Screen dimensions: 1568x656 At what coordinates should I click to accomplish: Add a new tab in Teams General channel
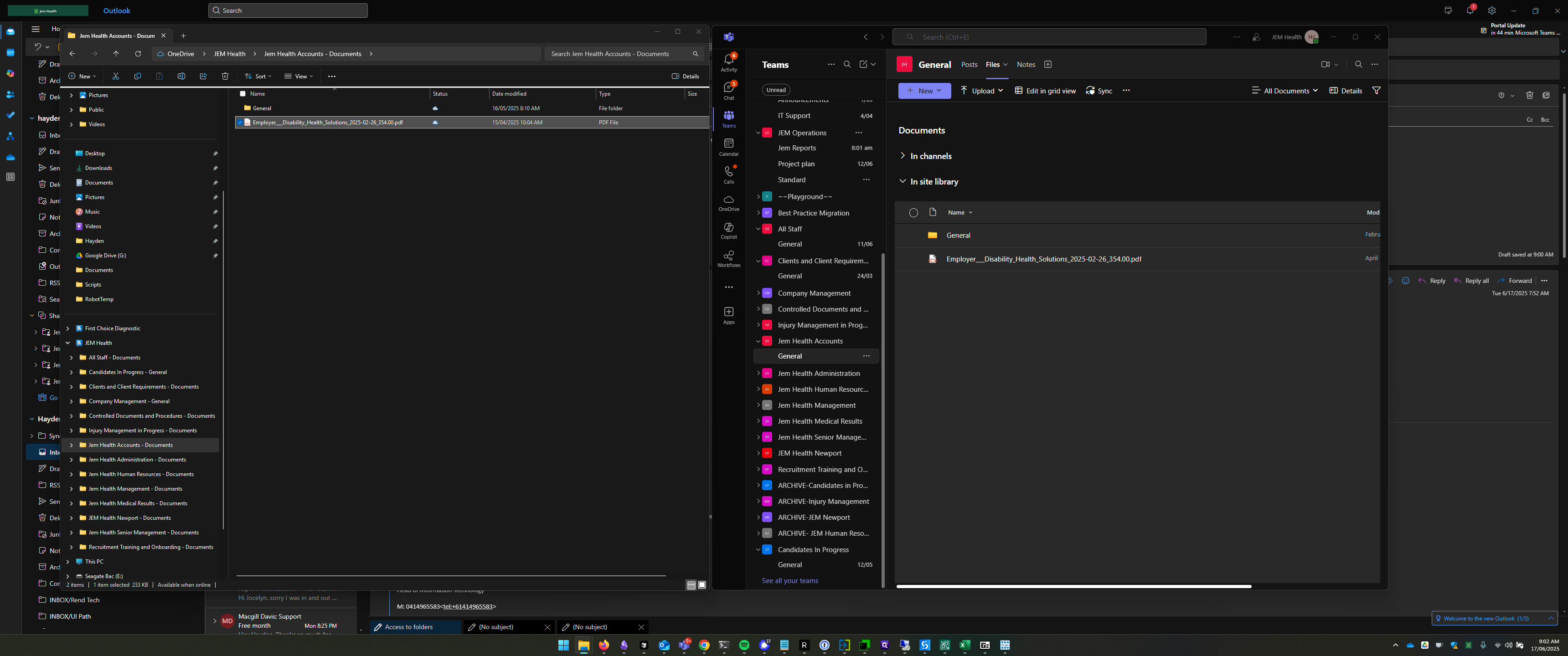click(1047, 65)
